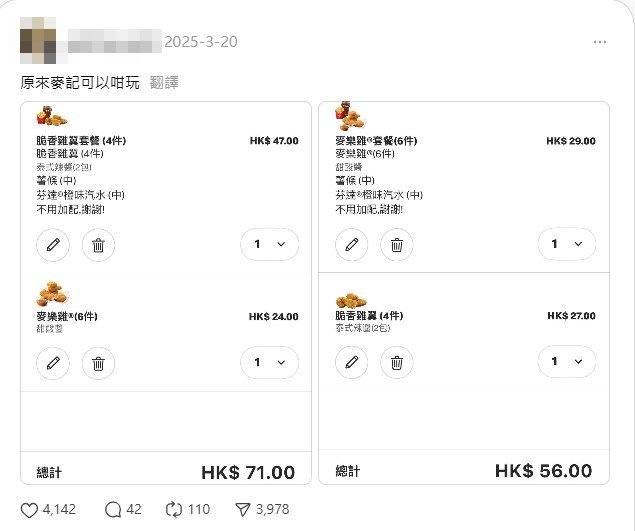This screenshot has height=531, width=635.
Task: Delete the 麥樂雞套餐 (6件) item
Action: (x=396, y=244)
